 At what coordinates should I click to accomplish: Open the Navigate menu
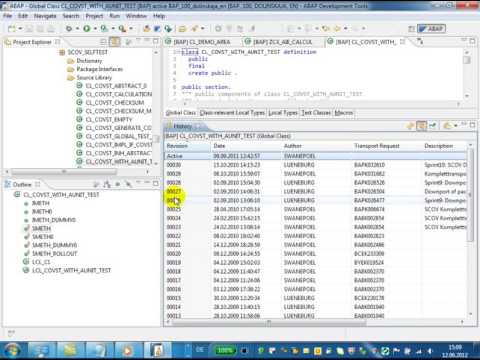click(45, 16)
